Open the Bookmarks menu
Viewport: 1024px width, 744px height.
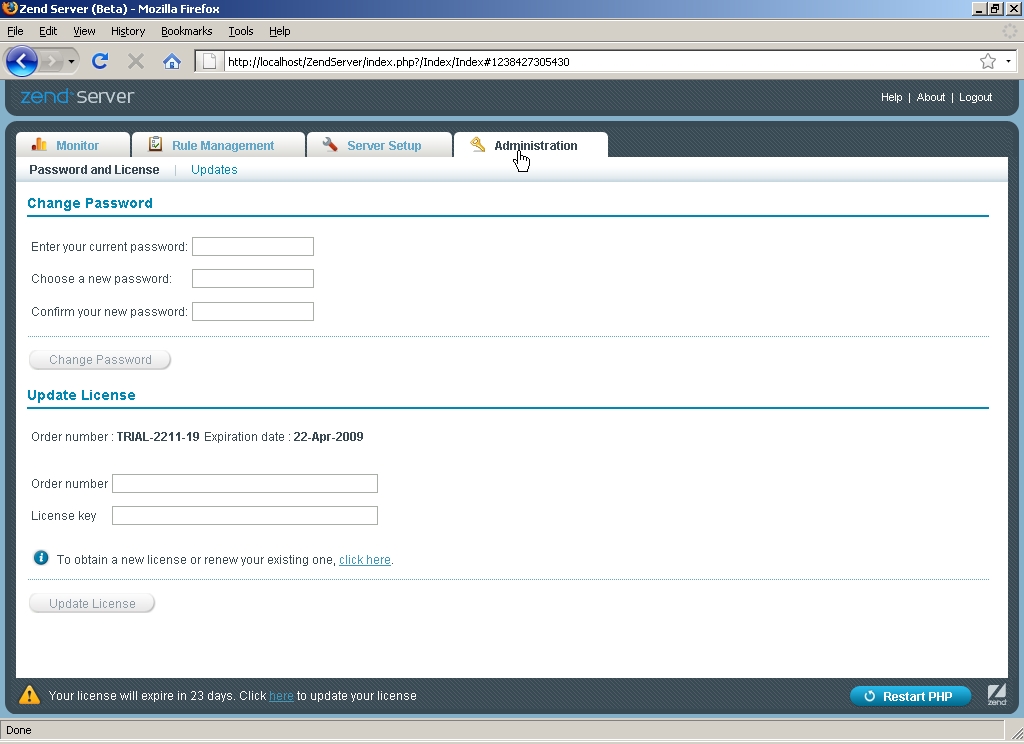pyautogui.click(x=186, y=31)
